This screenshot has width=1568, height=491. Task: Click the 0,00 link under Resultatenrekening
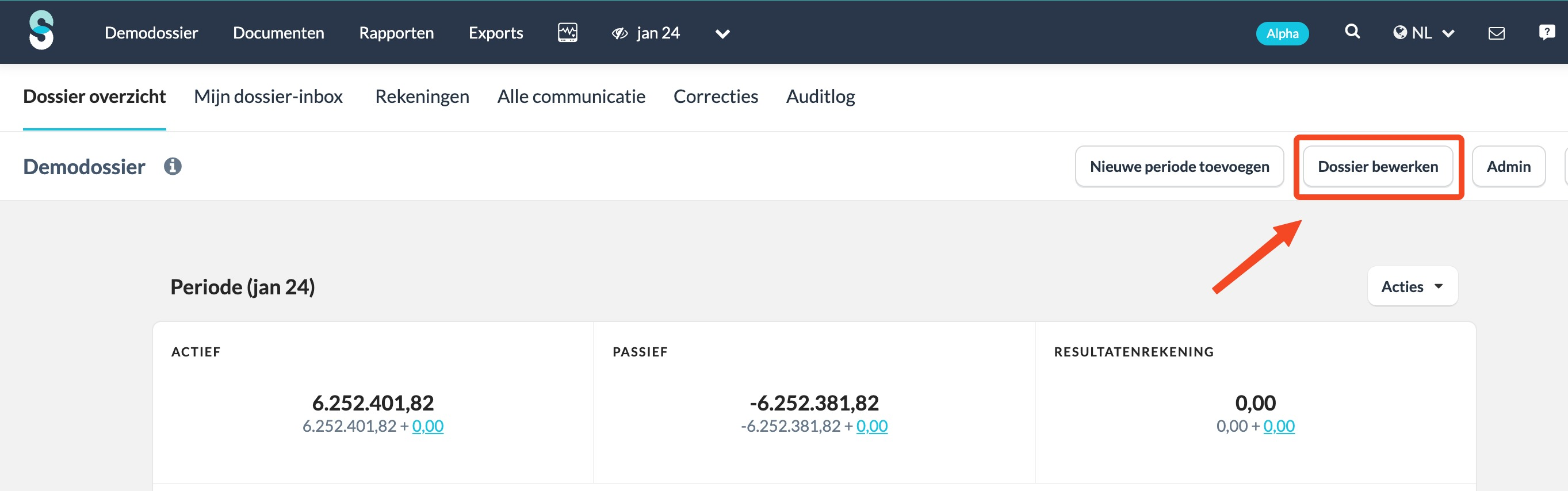coord(1278,426)
